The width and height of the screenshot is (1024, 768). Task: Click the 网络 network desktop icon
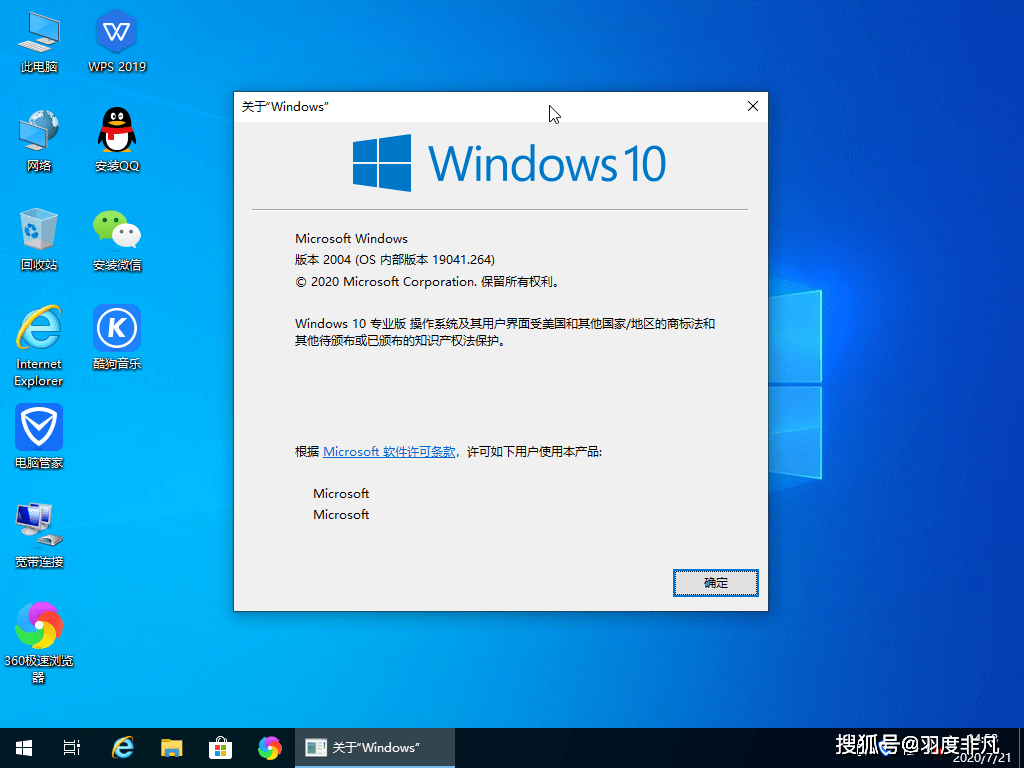pos(39,141)
